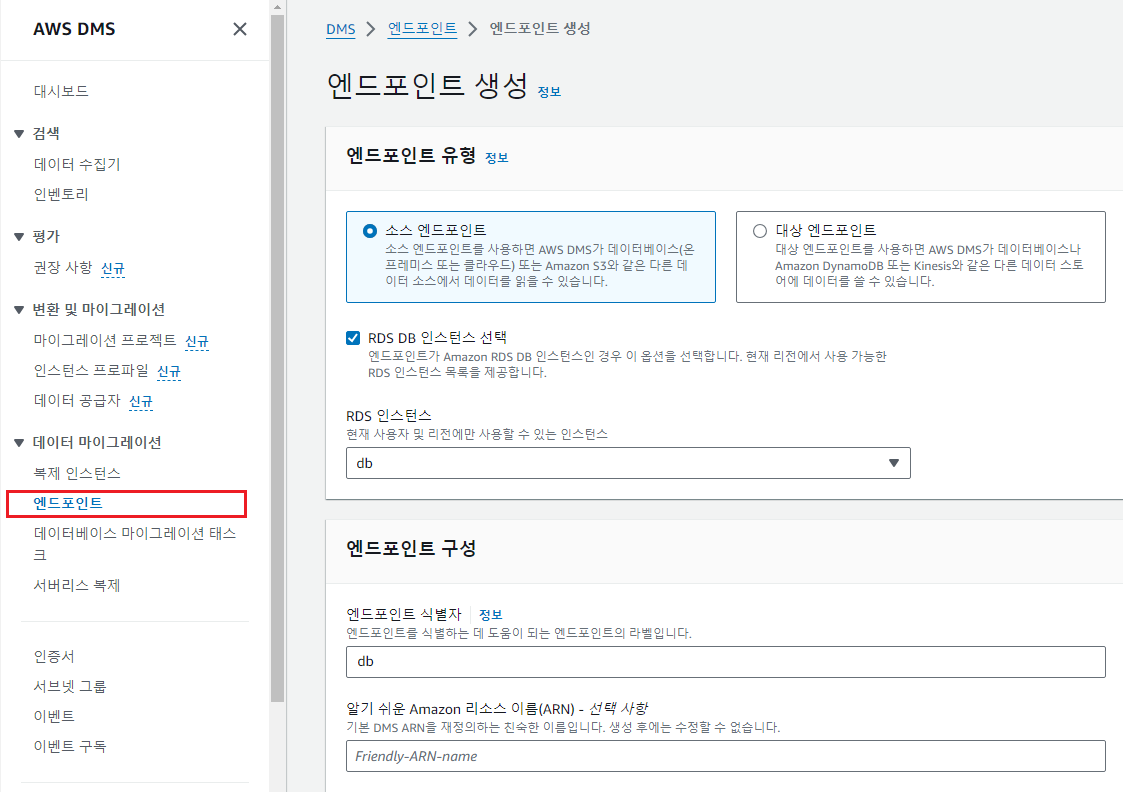Uncheck RDS DB 인스턴스 선택 checkbox
This screenshot has width=1123, height=792.
tap(353, 338)
